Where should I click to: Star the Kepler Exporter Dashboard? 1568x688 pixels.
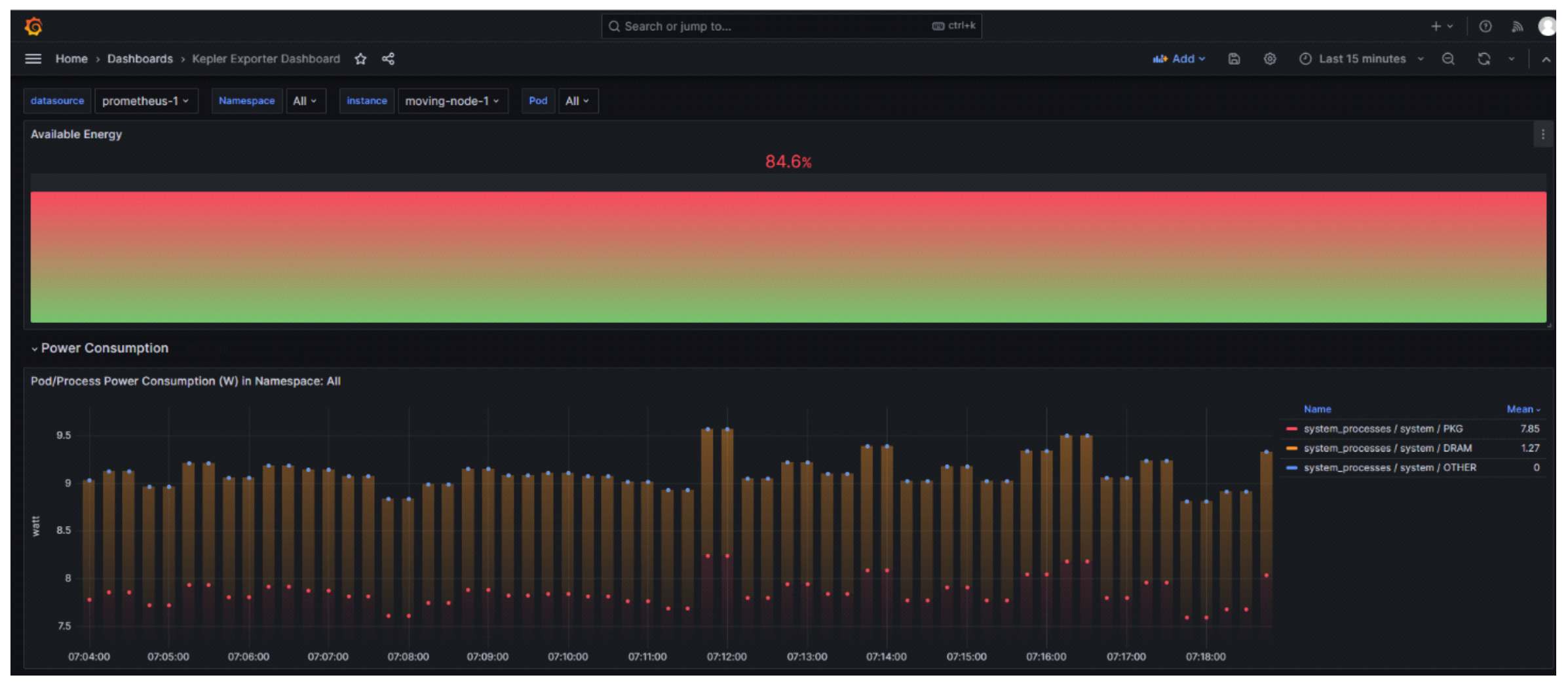coord(360,59)
